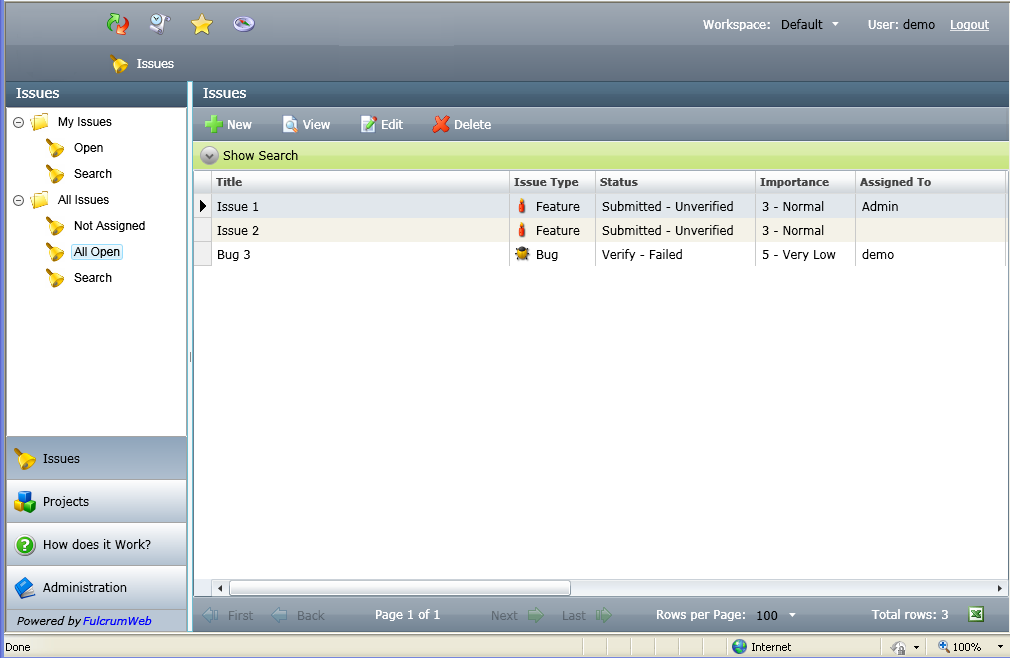Collapse the My Issues tree folder
This screenshot has width=1010, height=658.
click(x=19, y=122)
